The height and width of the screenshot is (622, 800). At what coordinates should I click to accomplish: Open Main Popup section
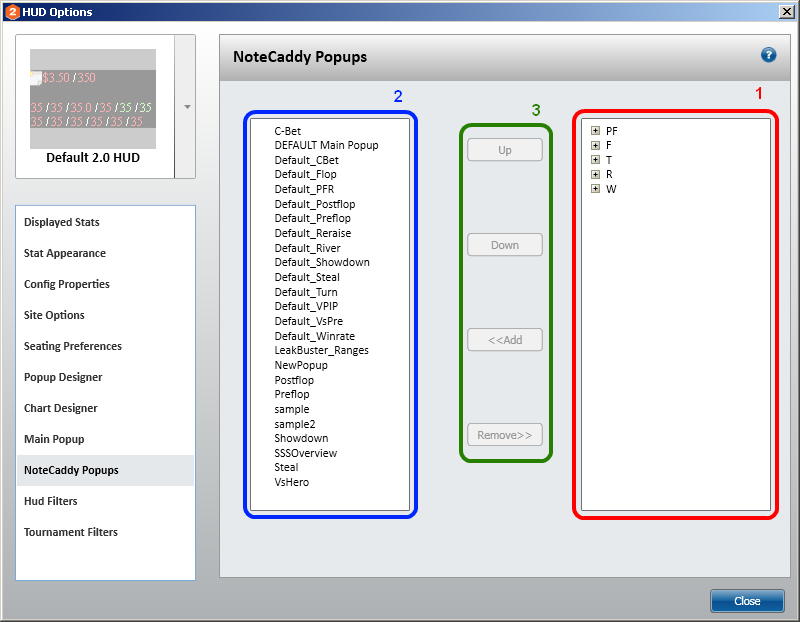(105, 439)
